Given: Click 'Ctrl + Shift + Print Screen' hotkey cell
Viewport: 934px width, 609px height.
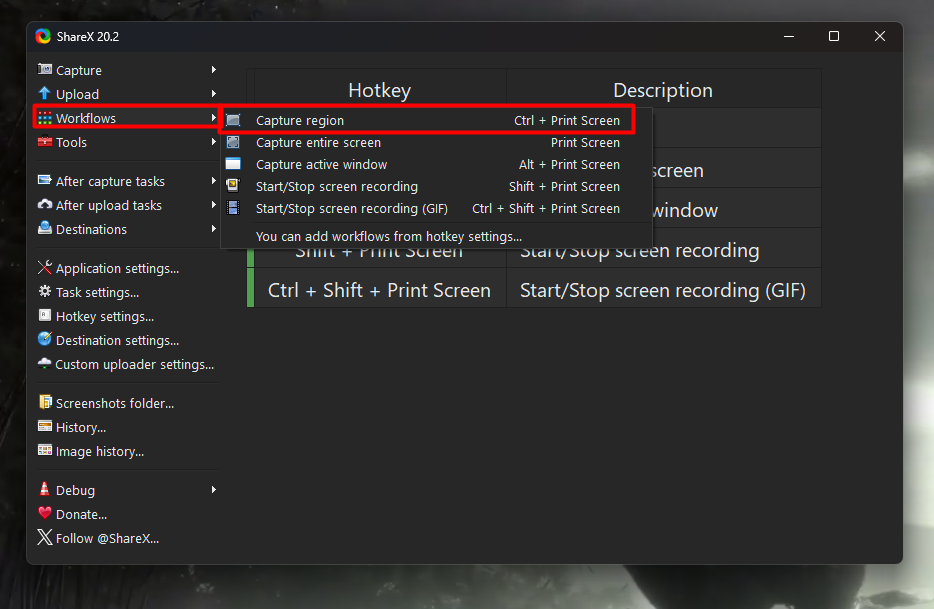Looking at the screenshot, I should tap(379, 290).
